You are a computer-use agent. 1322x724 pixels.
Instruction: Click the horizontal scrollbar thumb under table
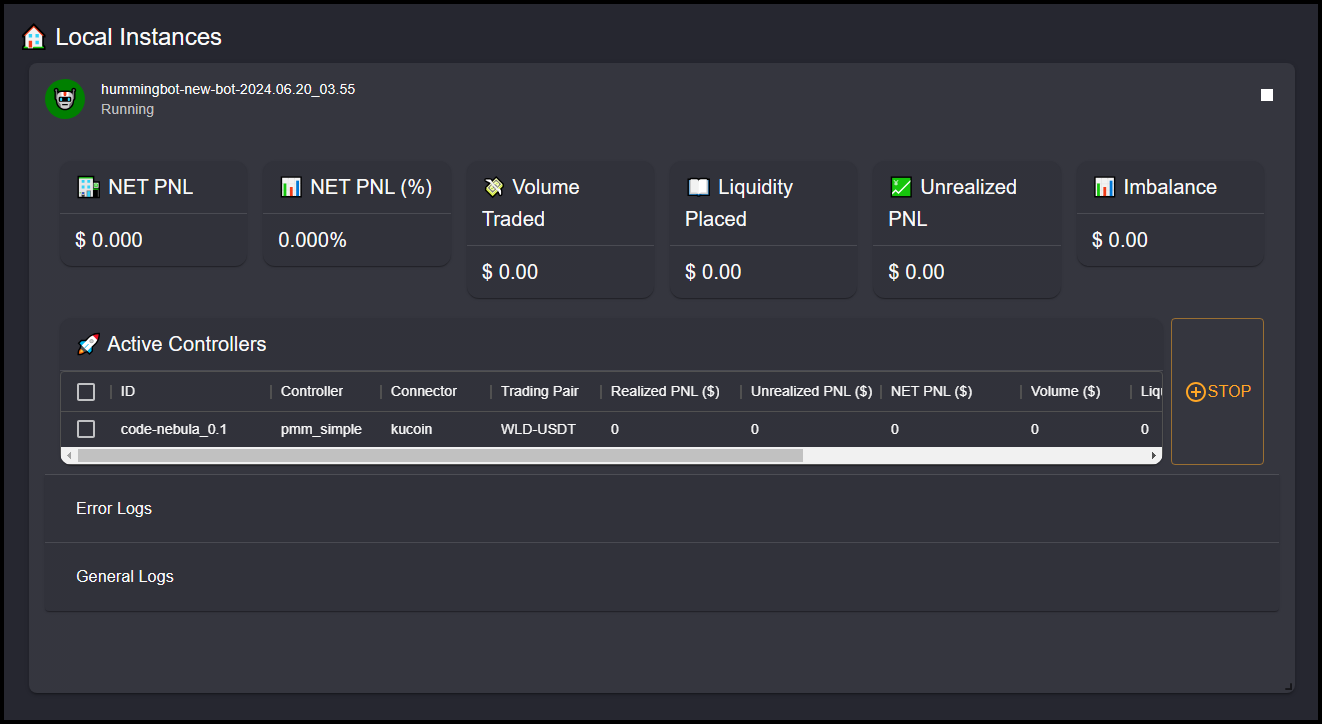click(x=440, y=456)
